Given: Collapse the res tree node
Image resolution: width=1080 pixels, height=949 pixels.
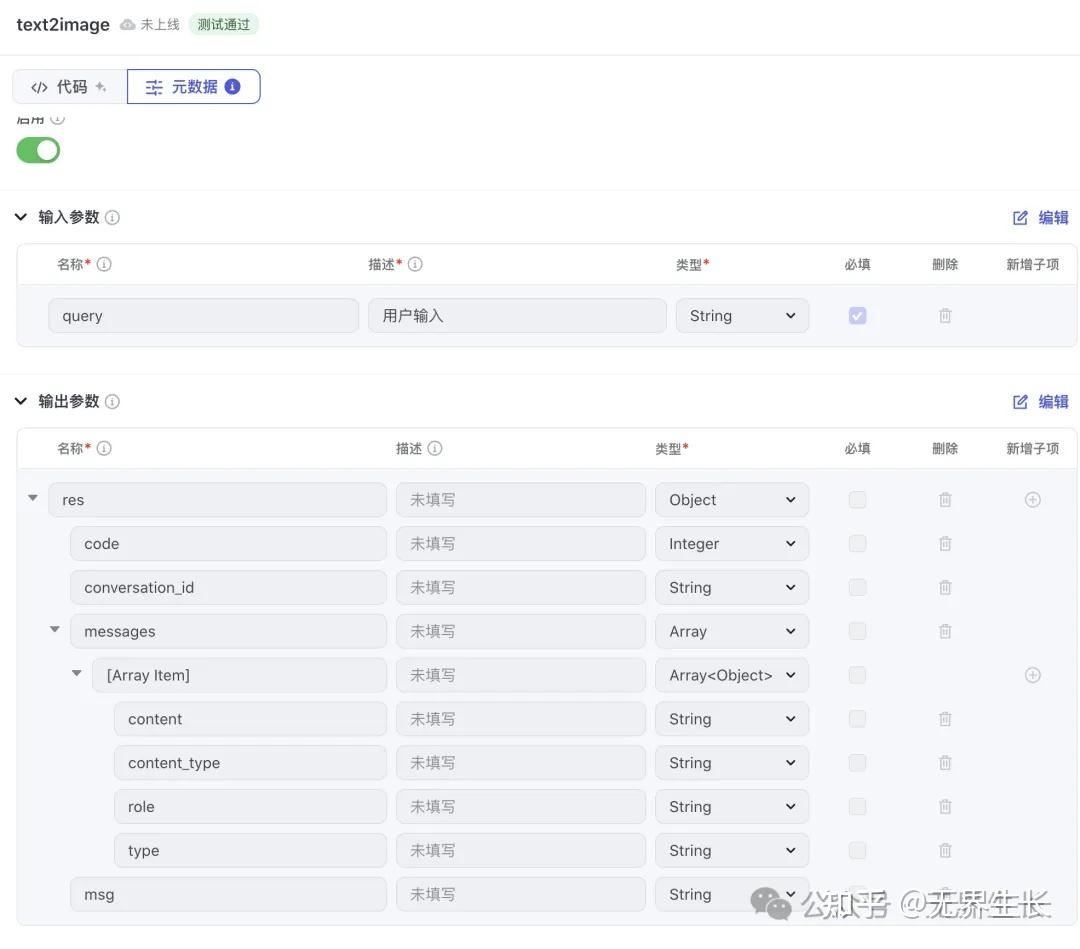Looking at the screenshot, I should 32,497.
